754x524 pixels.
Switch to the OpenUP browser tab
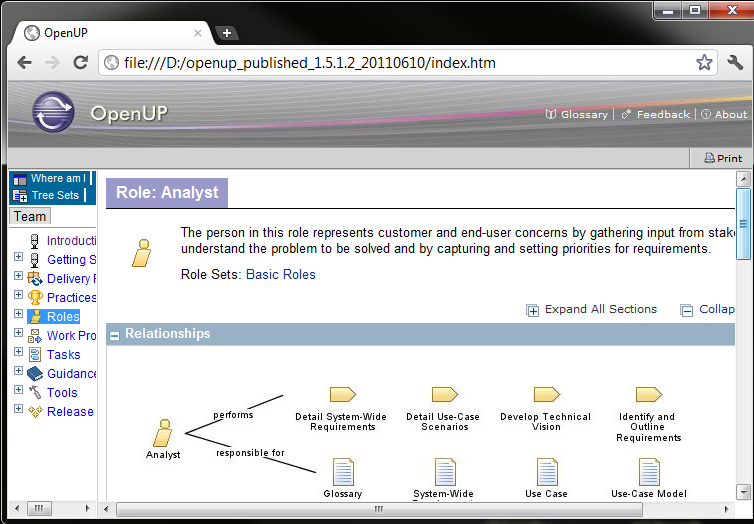coord(113,33)
